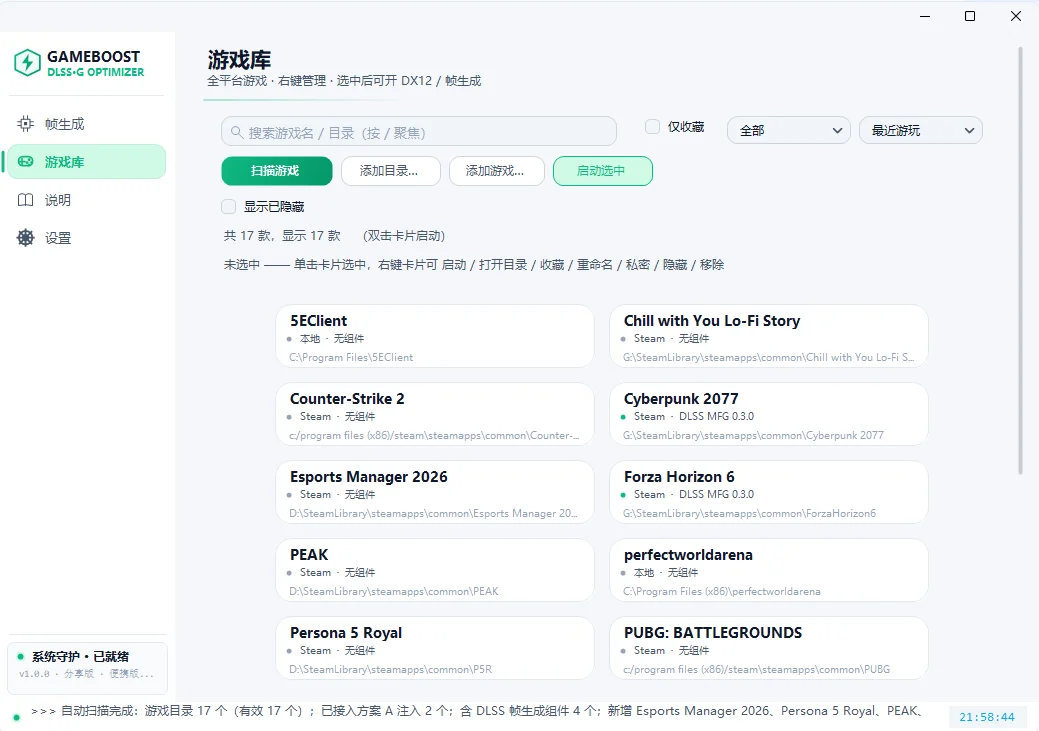Click the path D:\SteamLibrary\steamapps\common\PEAK

[x=394, y=592]
